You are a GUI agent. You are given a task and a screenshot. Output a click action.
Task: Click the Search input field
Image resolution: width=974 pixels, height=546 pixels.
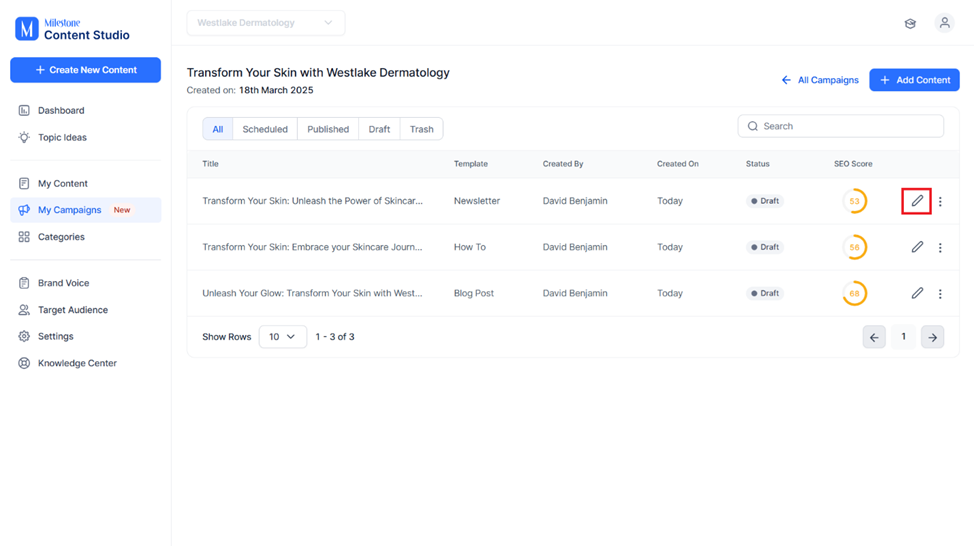pos(841,126)
